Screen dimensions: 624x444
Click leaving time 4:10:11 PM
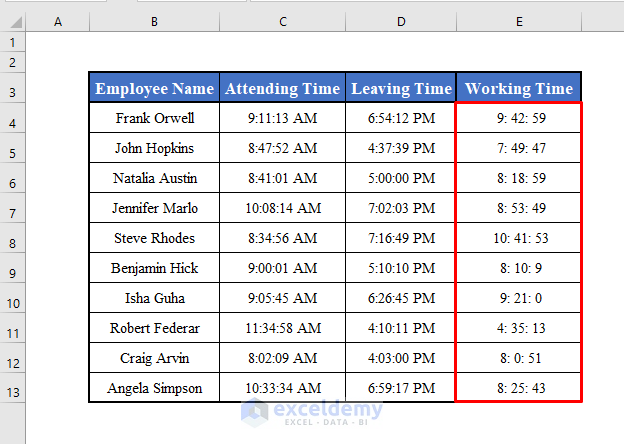tap(401, 328)
